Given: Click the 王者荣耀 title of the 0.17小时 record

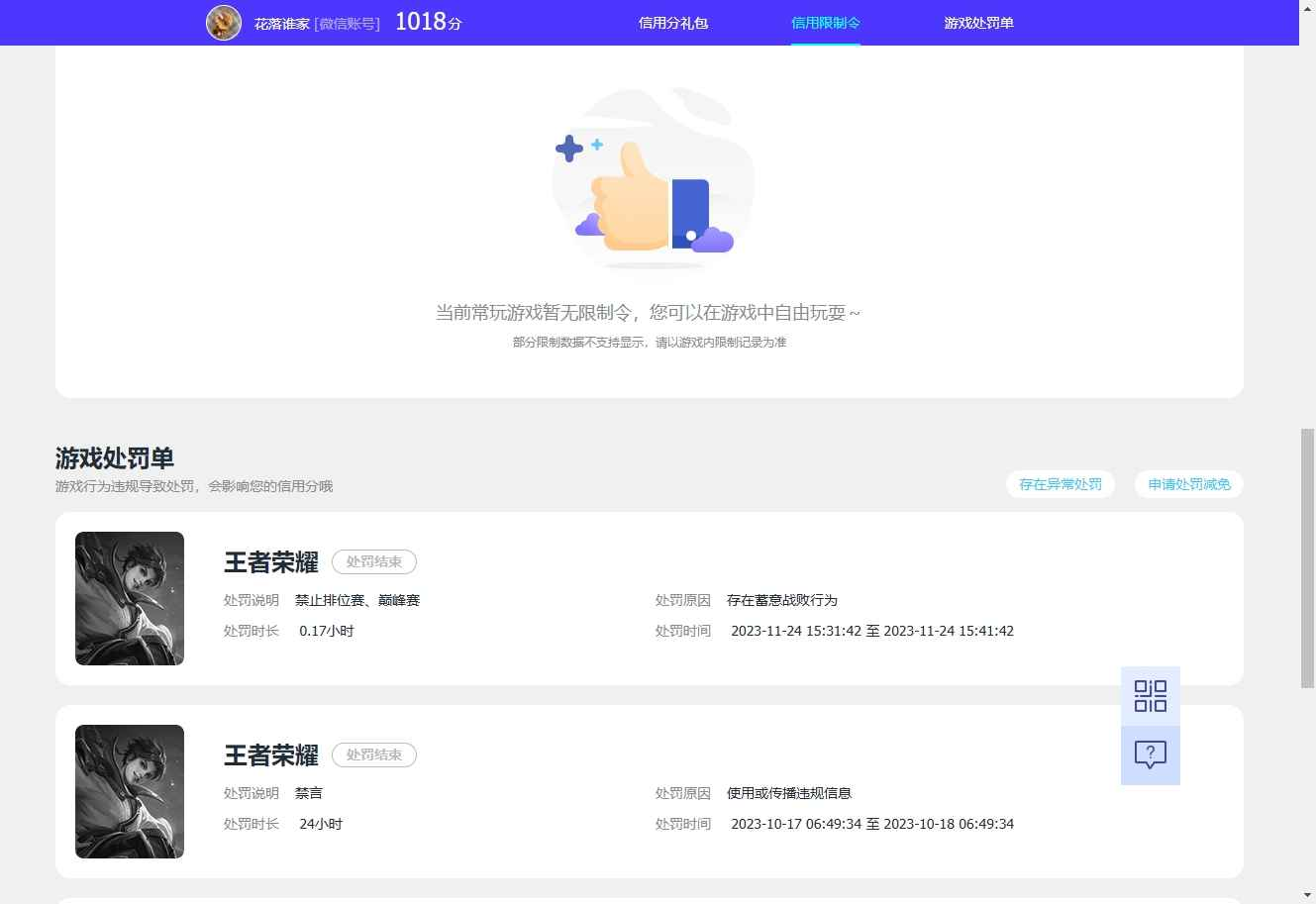Looking at the screenshot, I should pyautogui.click(x=271, y=562).
